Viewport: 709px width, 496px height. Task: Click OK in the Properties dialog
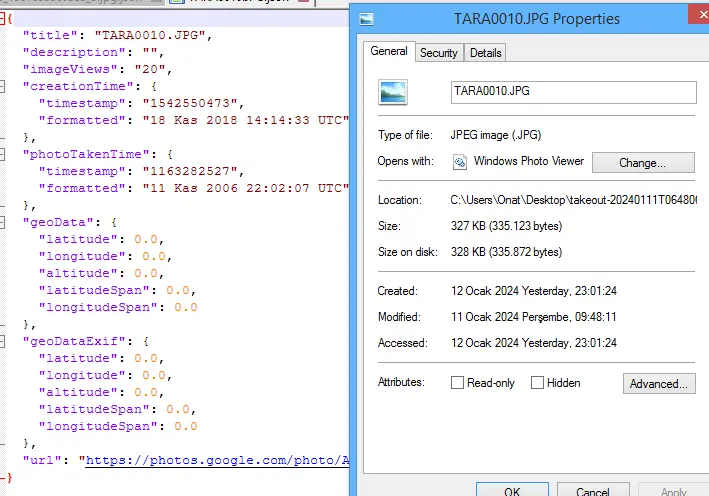point(512,490)
